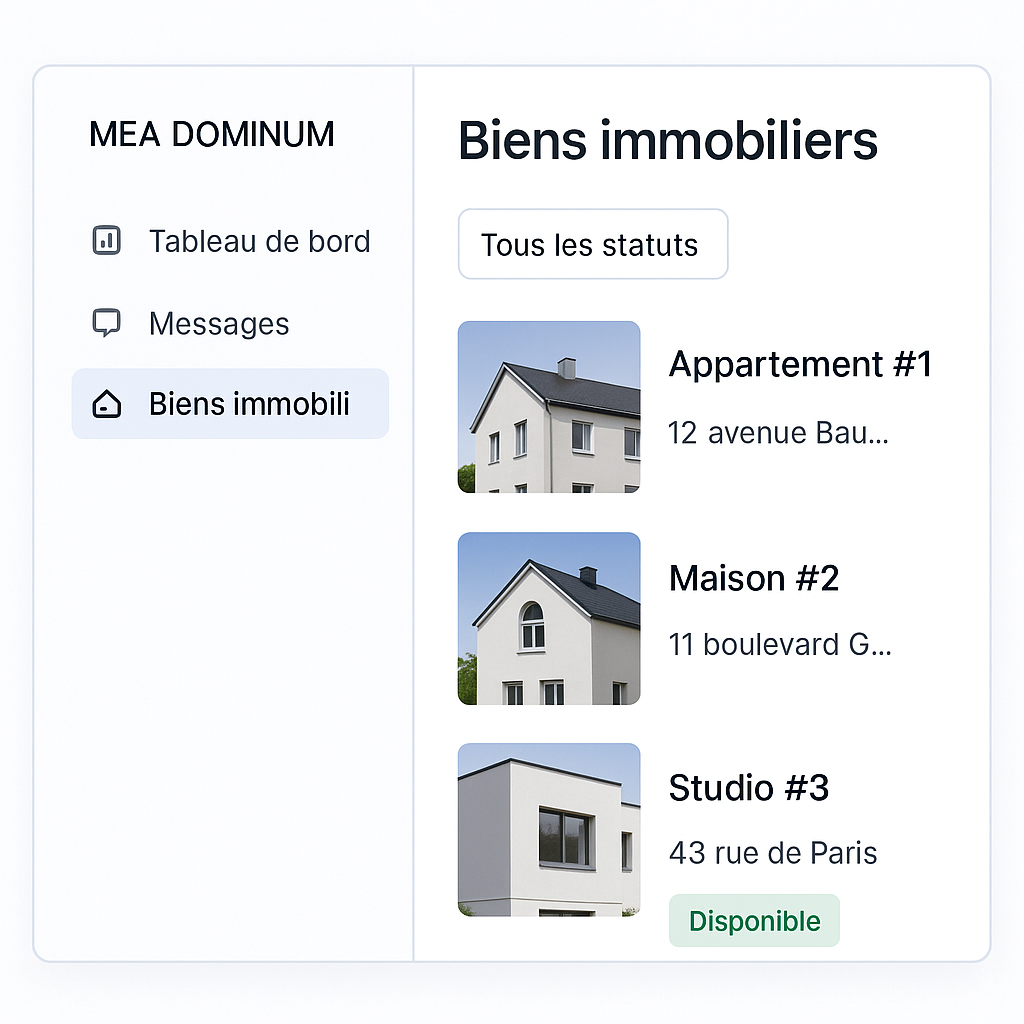Click the Maison #2 listing title
Viewport: 1024px width, 1024px height.
click(x=754, y=578)
